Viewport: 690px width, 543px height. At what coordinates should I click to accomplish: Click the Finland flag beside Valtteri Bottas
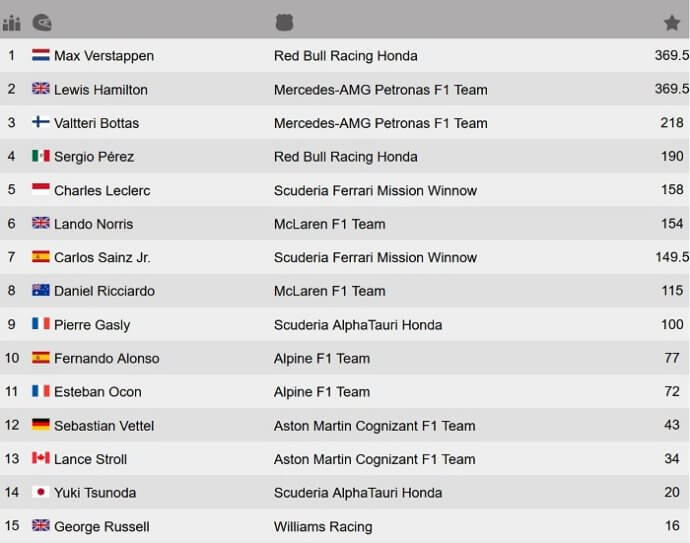pyautogui.click(x=40, y=122)
